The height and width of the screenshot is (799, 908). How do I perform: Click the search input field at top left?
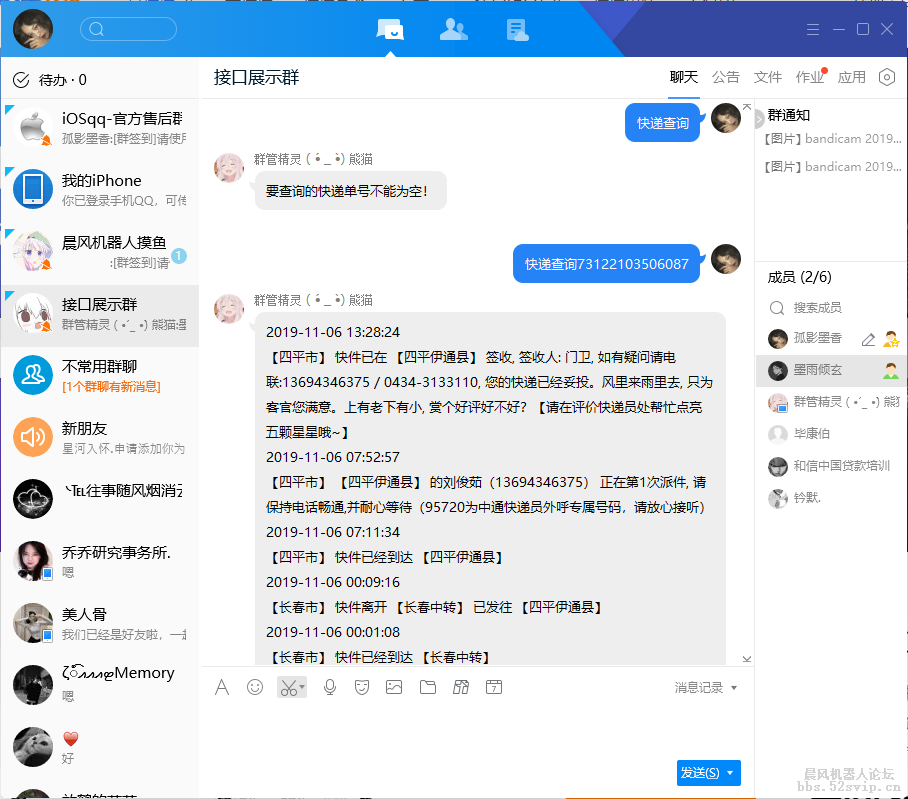click(x=128, y=29)
